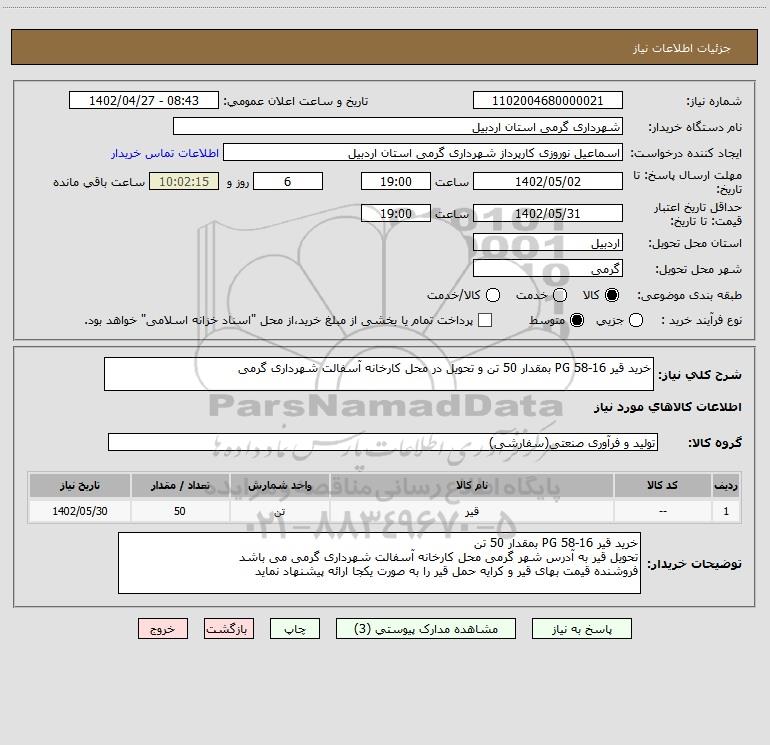Choose the جزیی purchase type radio

(636, 321)
